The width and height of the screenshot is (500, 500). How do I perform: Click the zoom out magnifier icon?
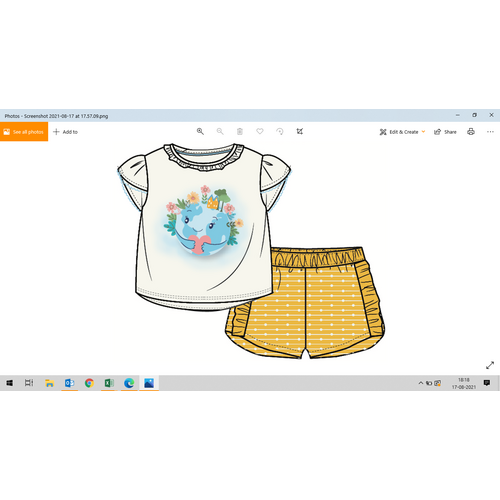click(x=220, y=131)
